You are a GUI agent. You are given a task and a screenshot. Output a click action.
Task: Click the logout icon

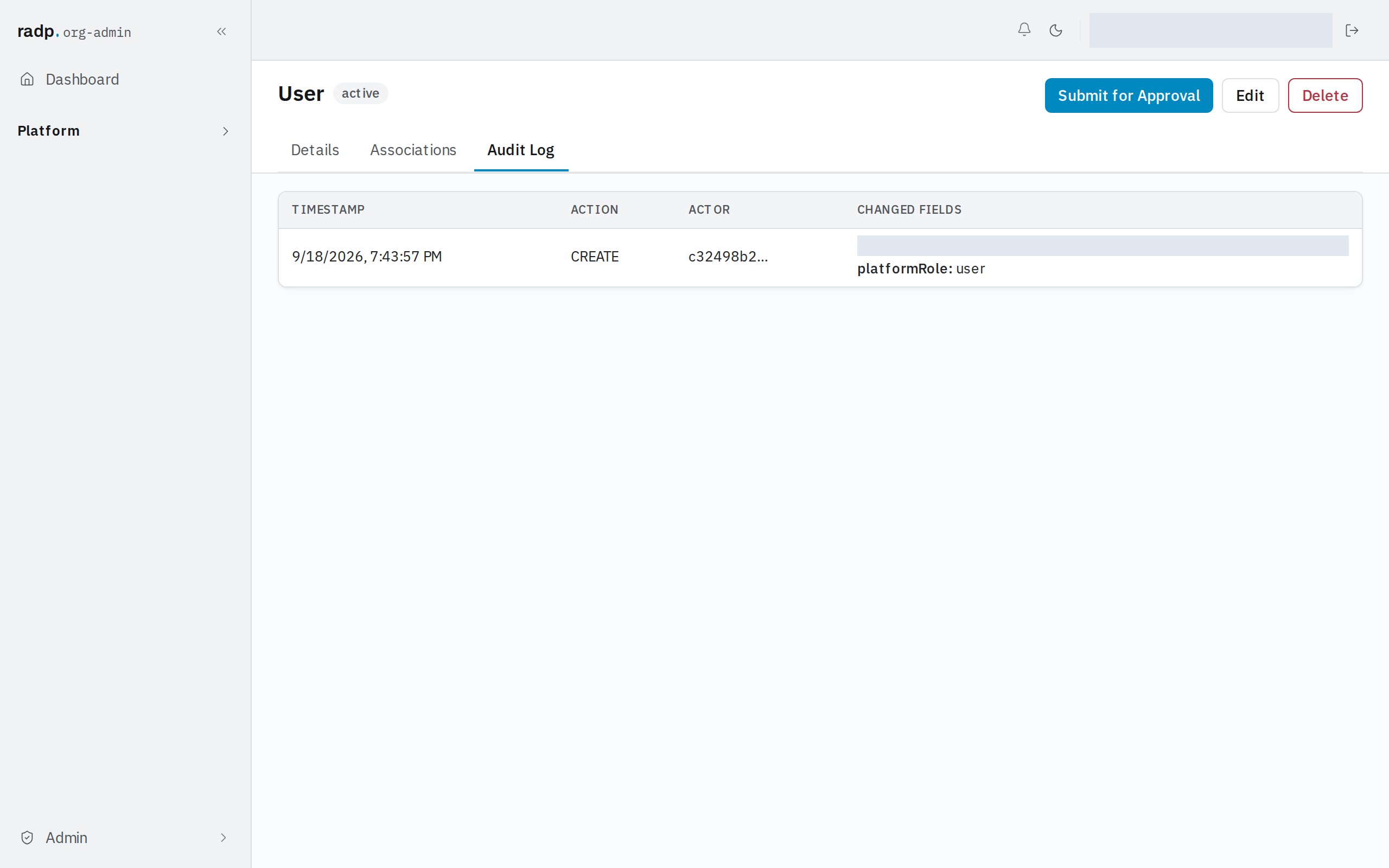point(1352,30)
